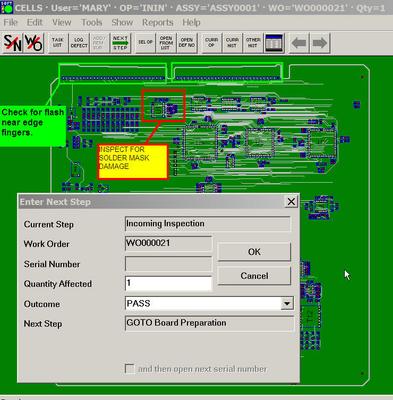This screenshot has height=400, width=393.
Task: Open the View menu
Action: pyautogui.click(x=62, y=22)
